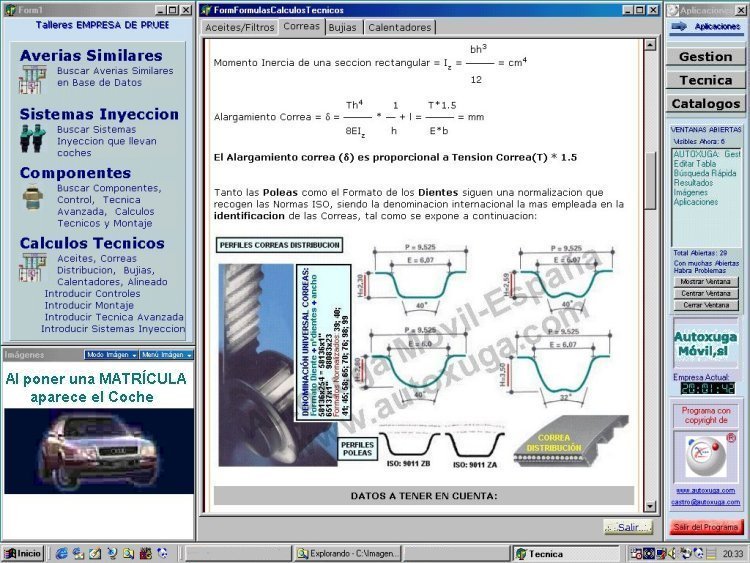Open the Componentes heading

click(x=75, y=173)
